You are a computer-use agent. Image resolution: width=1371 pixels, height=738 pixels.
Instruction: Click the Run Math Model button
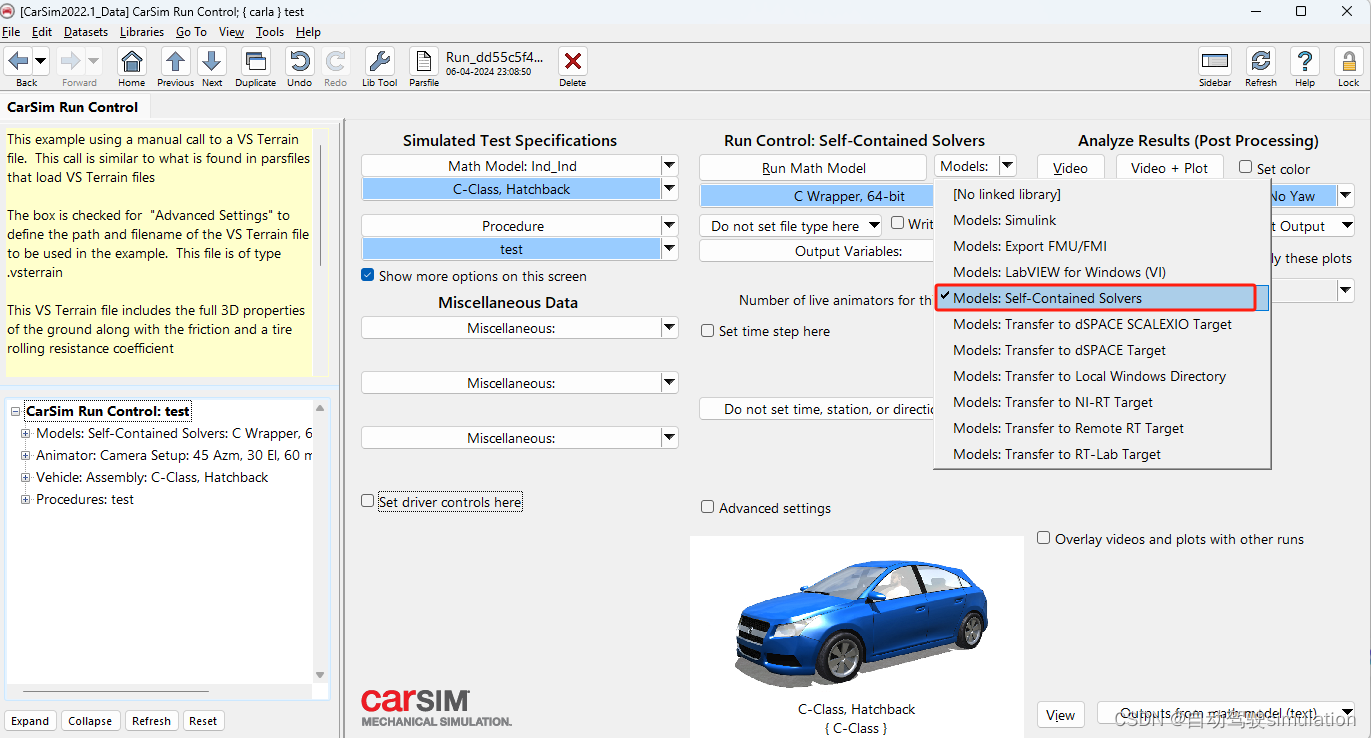[x=813, y=168]
